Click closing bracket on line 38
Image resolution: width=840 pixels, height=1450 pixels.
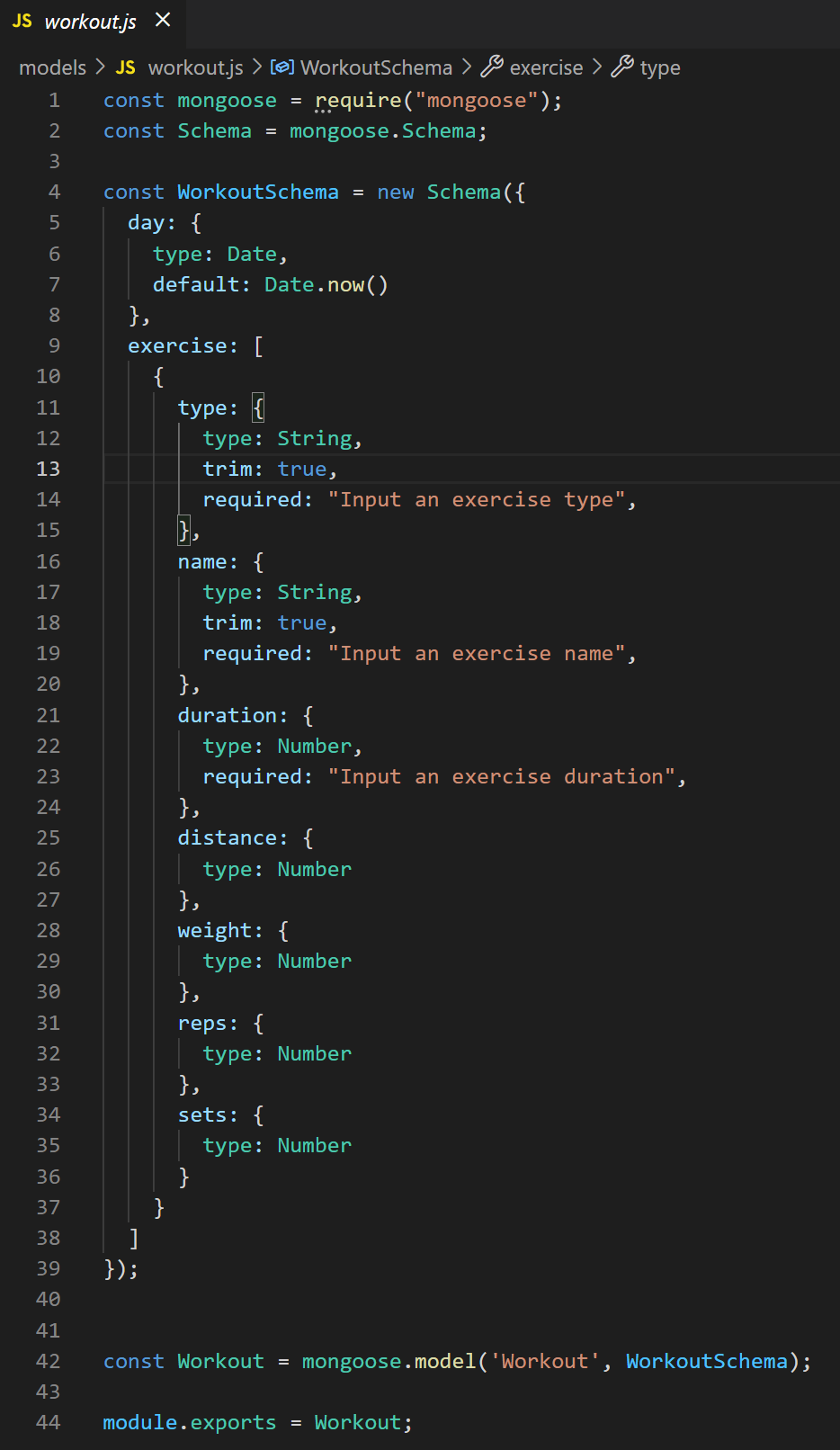(x=134, y=1238)
